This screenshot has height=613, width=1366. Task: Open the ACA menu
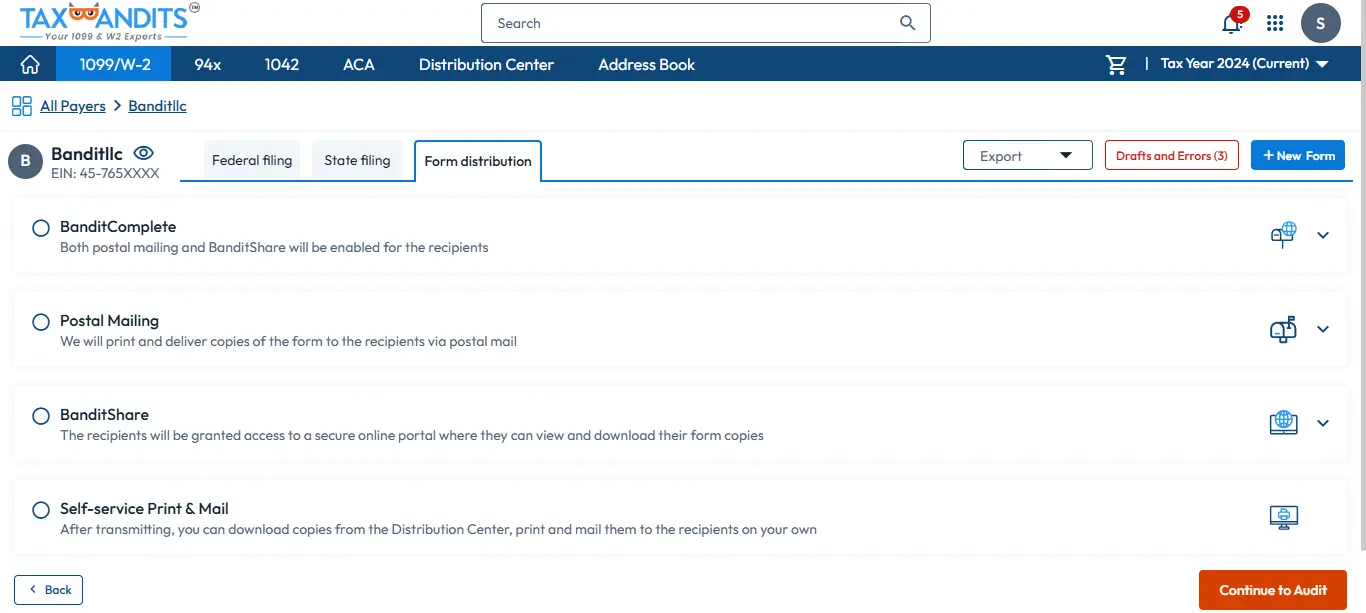click(359, 64)
